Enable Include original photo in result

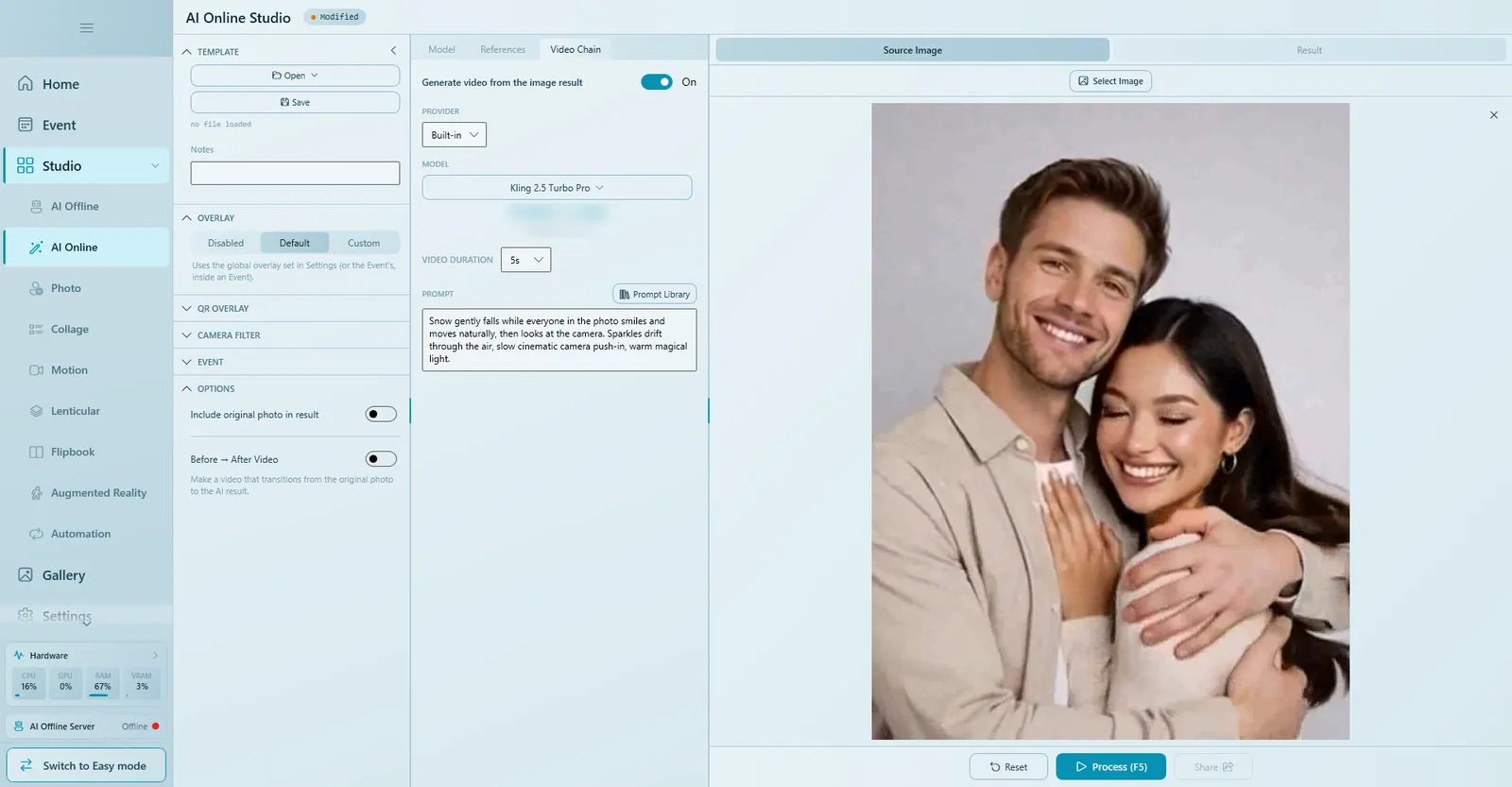coord(381,414)
